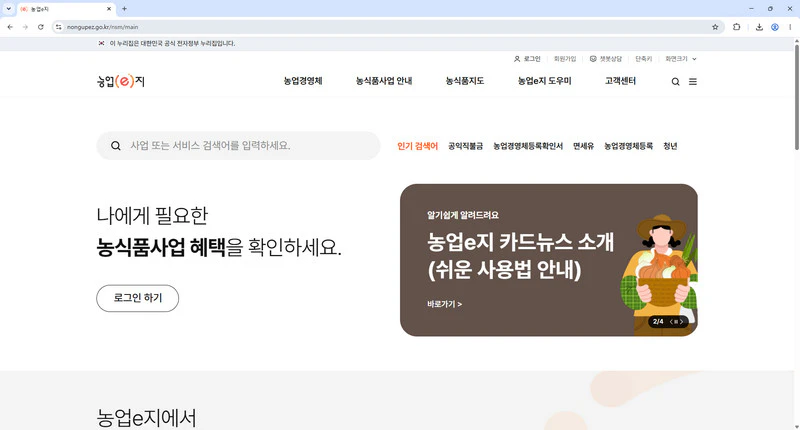This screenshot has width=800, height=430.
Task: Click the official government site notice text
Action: pos(172,43)
